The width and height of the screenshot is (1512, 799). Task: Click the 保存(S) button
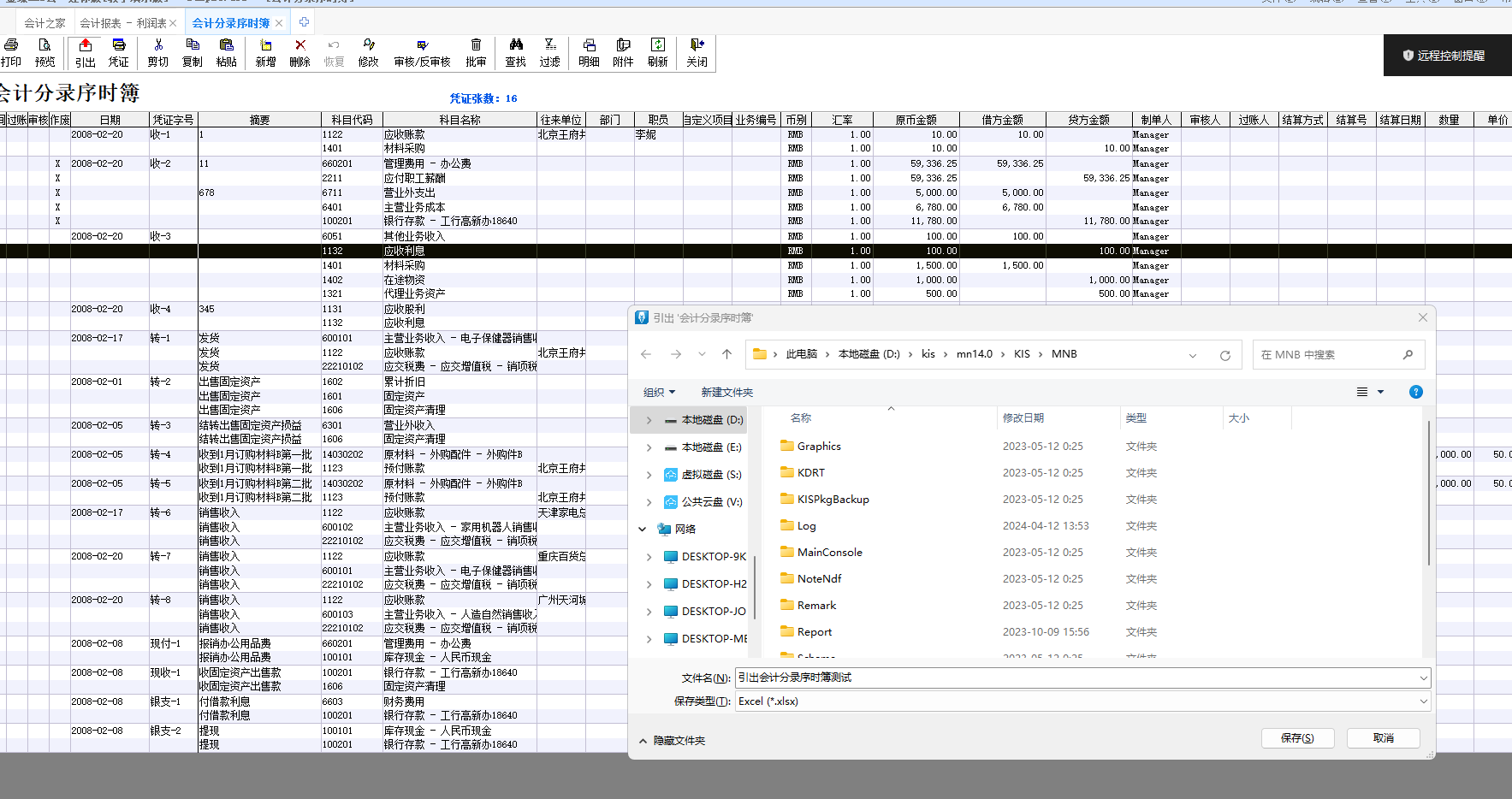coord(1296,738)
